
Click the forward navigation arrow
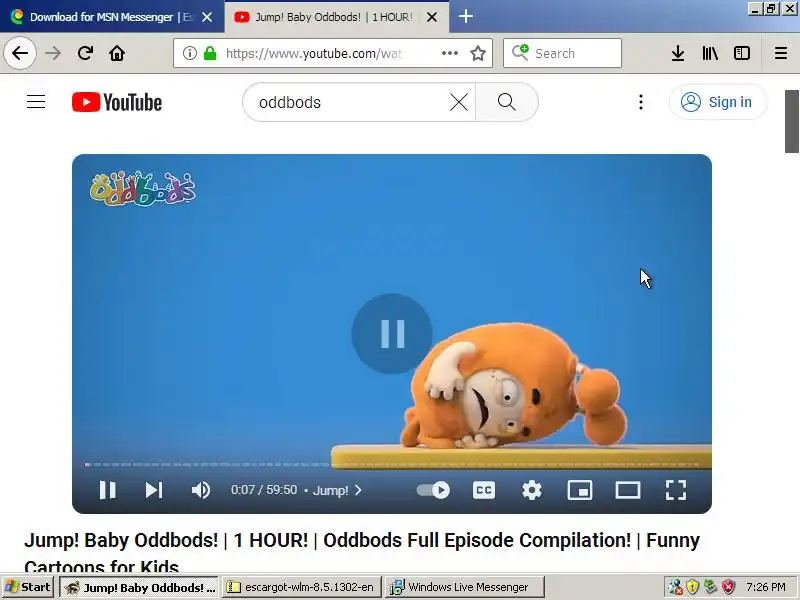pos(53,53)
